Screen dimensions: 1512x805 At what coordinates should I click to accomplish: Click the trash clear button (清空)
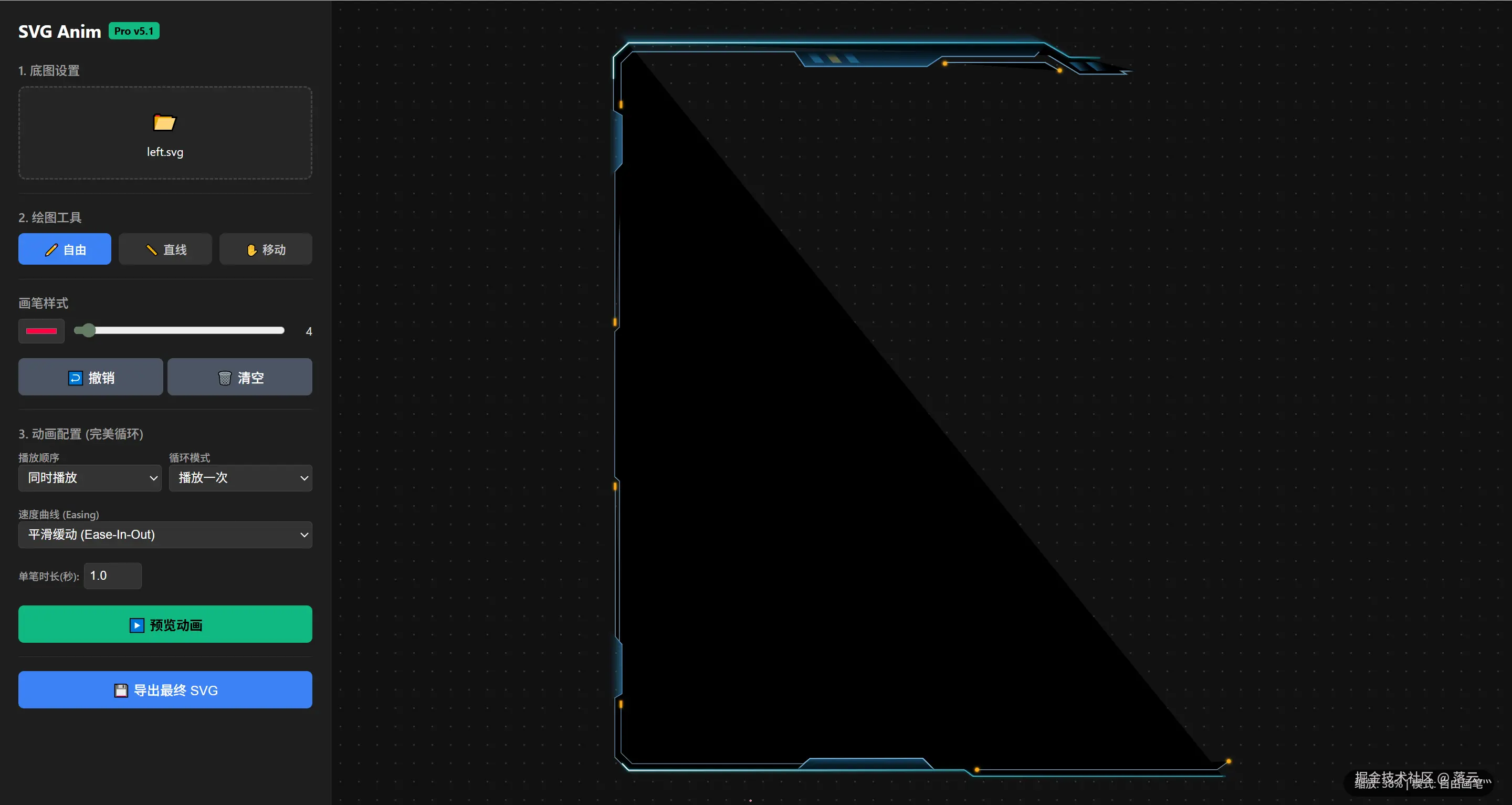(x=239, y=378)
